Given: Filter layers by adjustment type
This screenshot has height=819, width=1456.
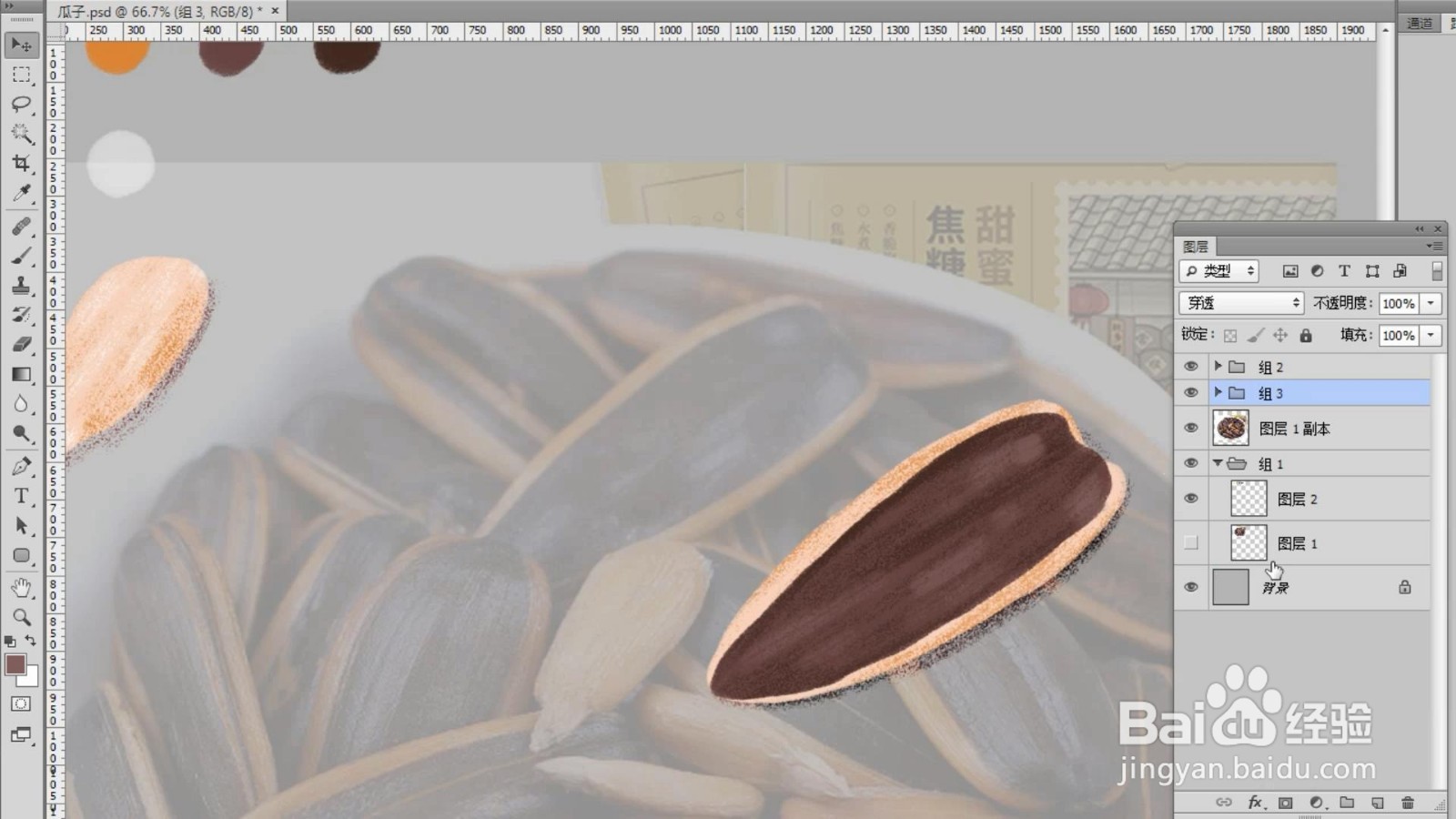Looking at the screenshot, I should tap(1317, 271).
